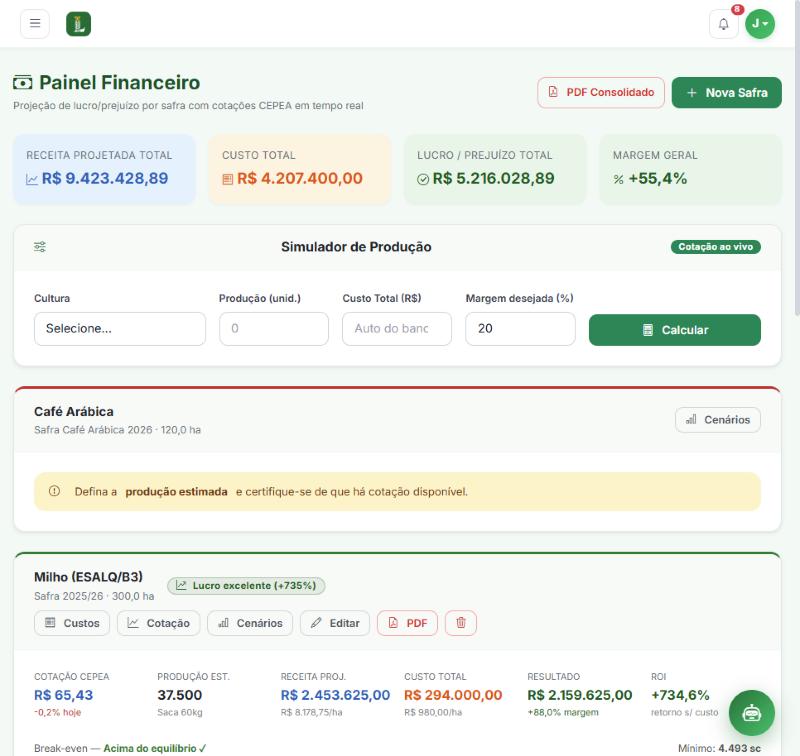Focus the Produção (unid.) field

(x=274, y=329)
